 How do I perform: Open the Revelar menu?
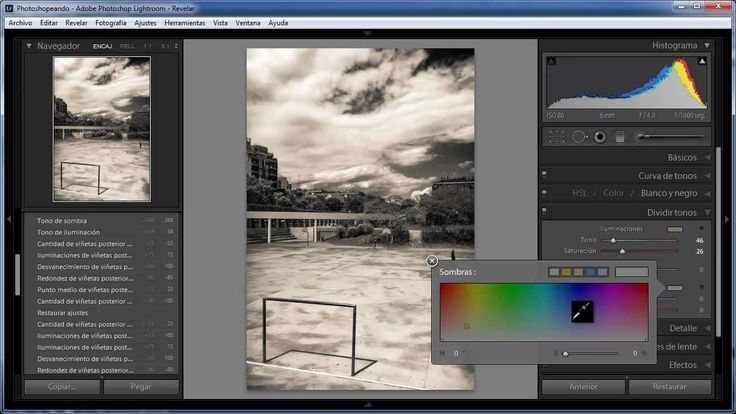(x=76, y=23)
